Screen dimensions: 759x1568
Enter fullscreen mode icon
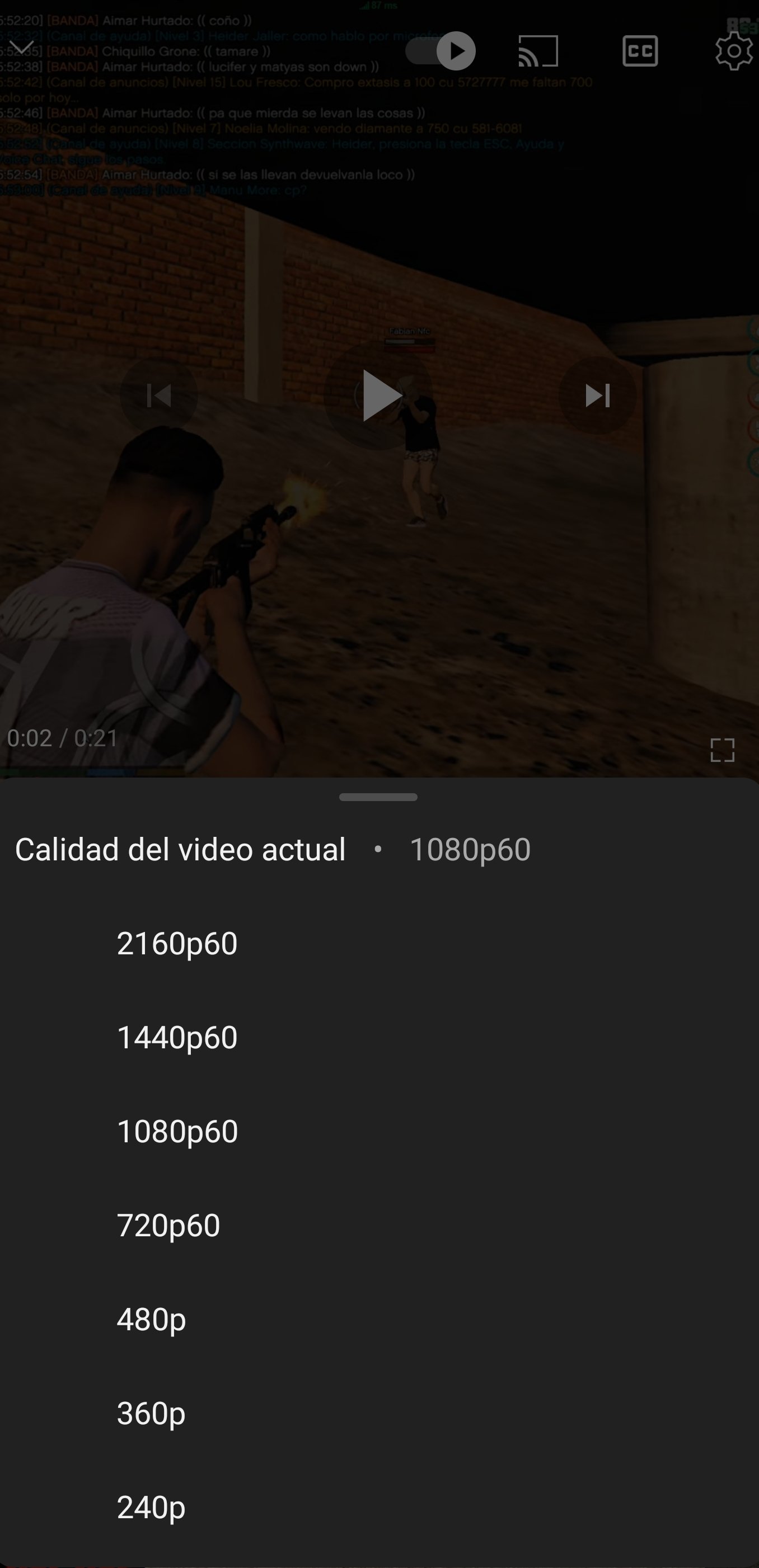[723, 750]
